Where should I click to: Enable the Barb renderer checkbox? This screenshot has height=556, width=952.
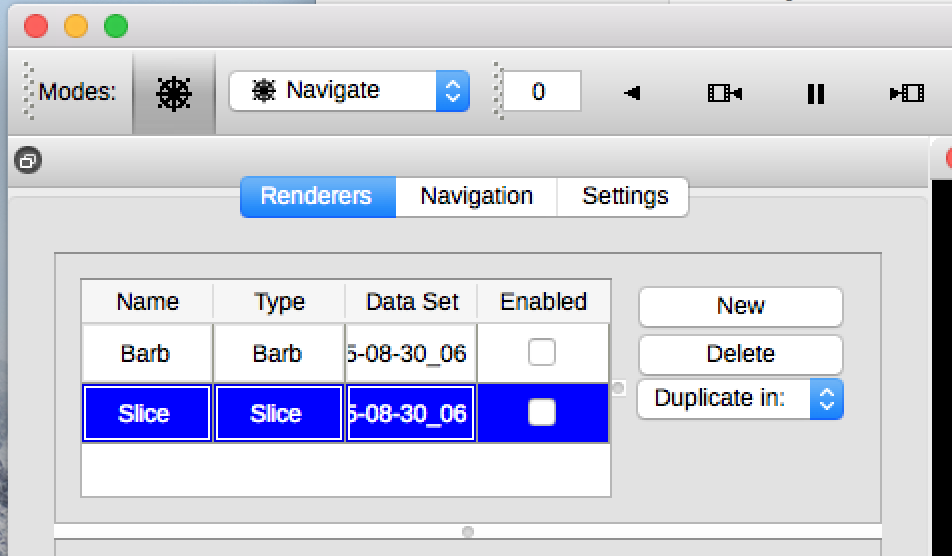pyautogui.click(x=541, y=352)
